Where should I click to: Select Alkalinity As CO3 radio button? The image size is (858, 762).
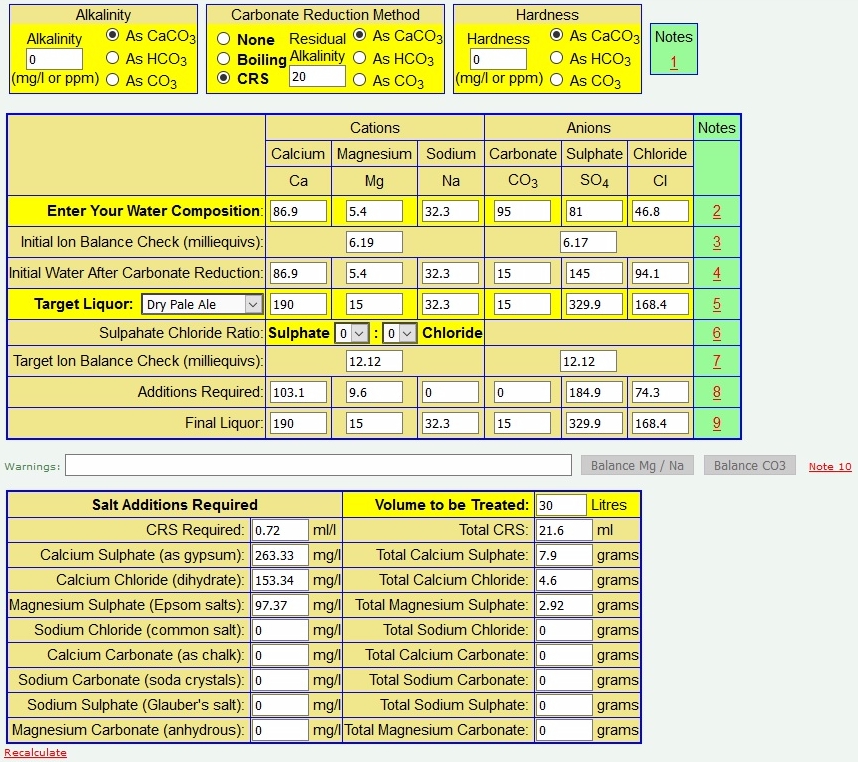[113, 80]
